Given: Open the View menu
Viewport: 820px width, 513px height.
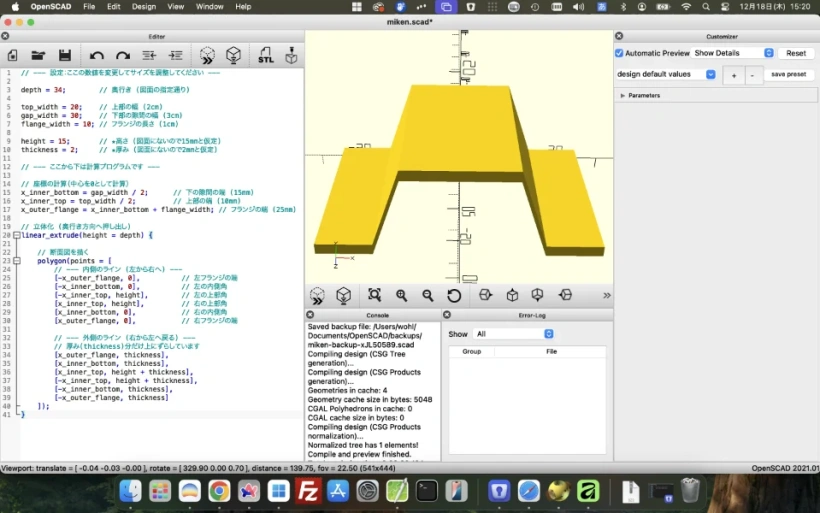Looking at the screenshot, I should (176, 6).
